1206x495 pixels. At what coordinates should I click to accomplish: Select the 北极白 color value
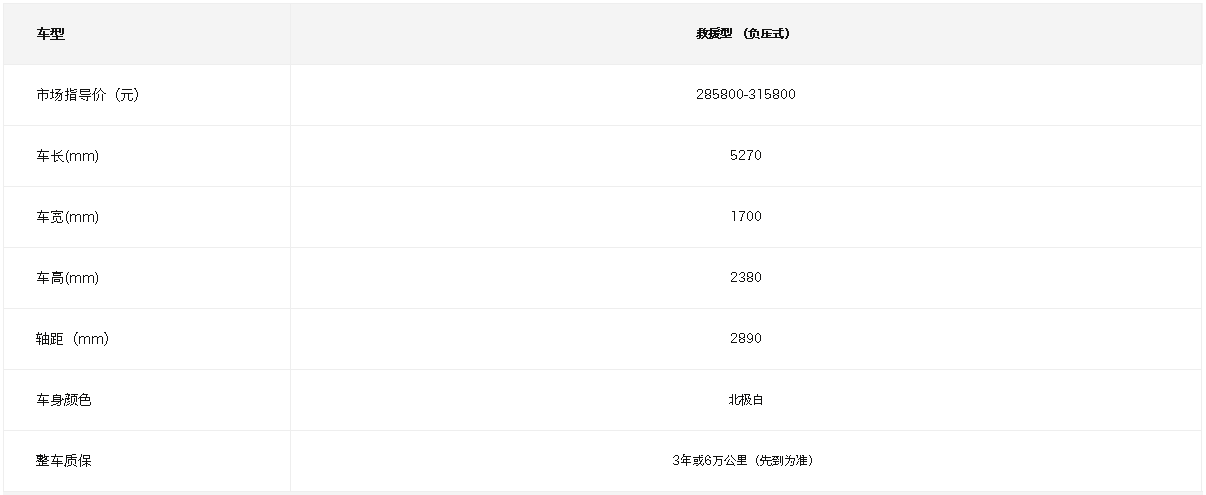tap(746, 400)
